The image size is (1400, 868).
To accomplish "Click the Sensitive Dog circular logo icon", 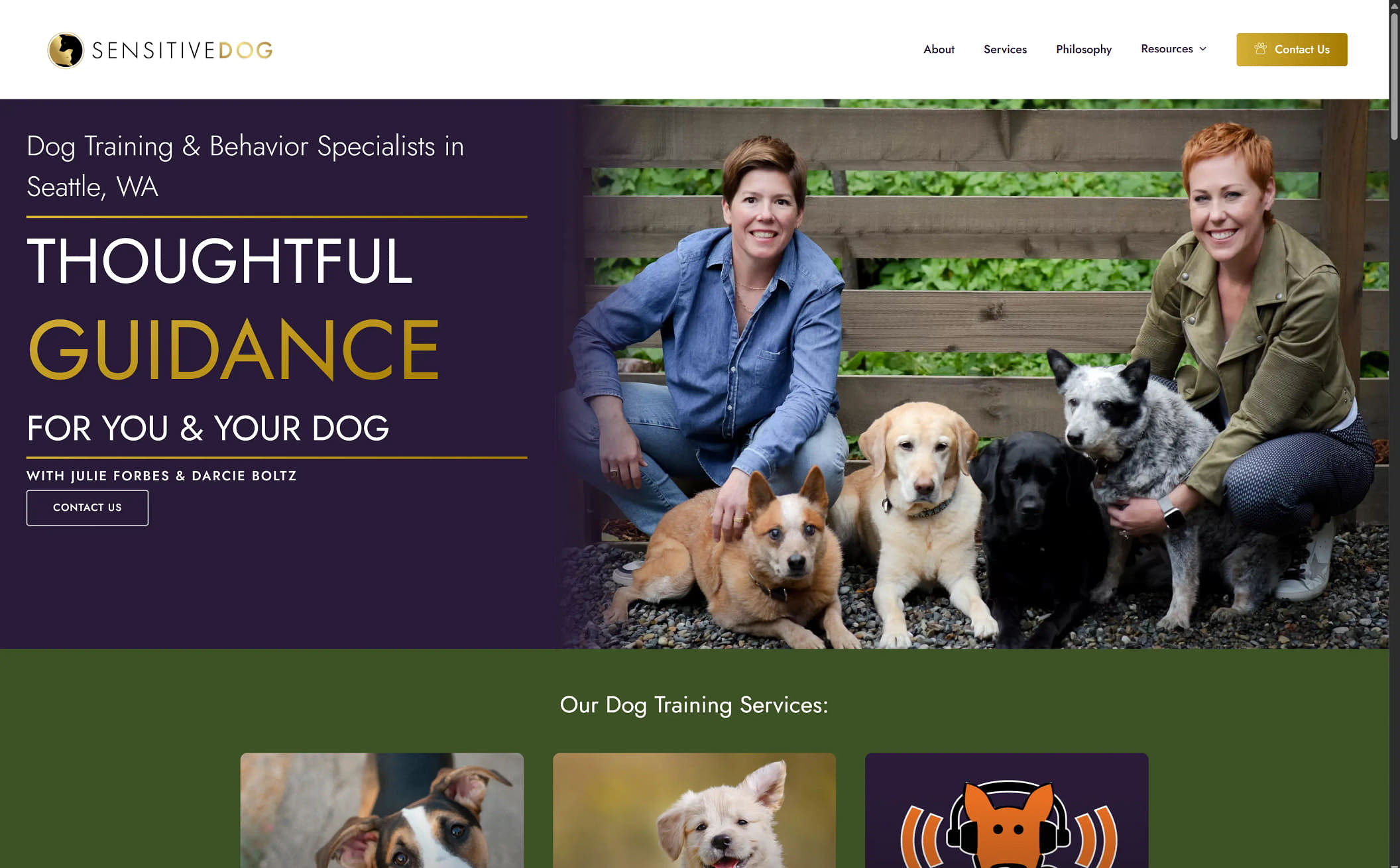I will coord(66,50).
